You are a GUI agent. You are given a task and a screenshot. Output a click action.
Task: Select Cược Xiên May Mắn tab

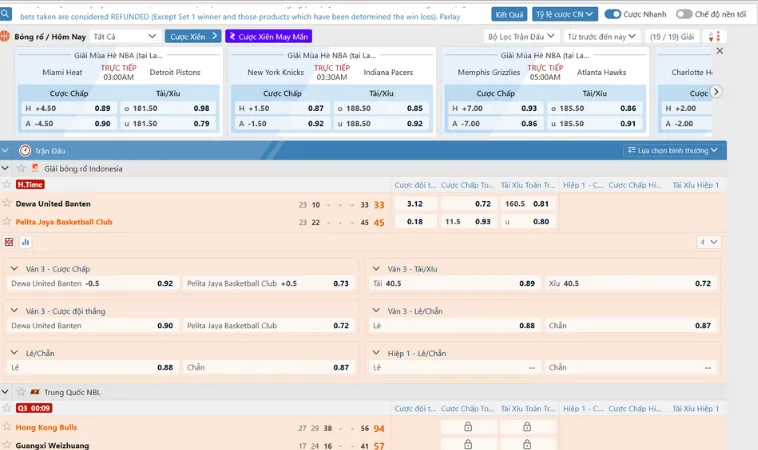click(x=268, y=36)
